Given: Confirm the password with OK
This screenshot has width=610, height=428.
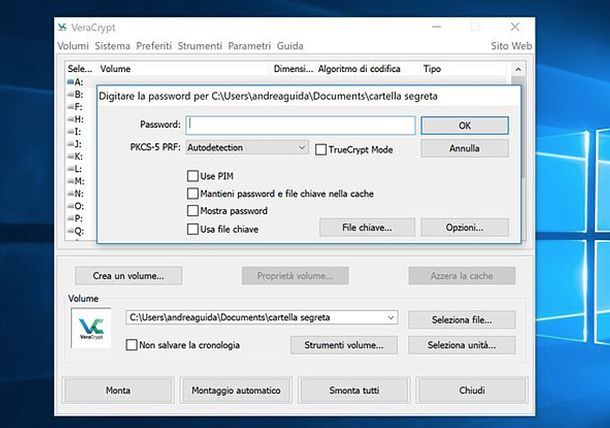Looking at the screenshot, I should point(465,126).
